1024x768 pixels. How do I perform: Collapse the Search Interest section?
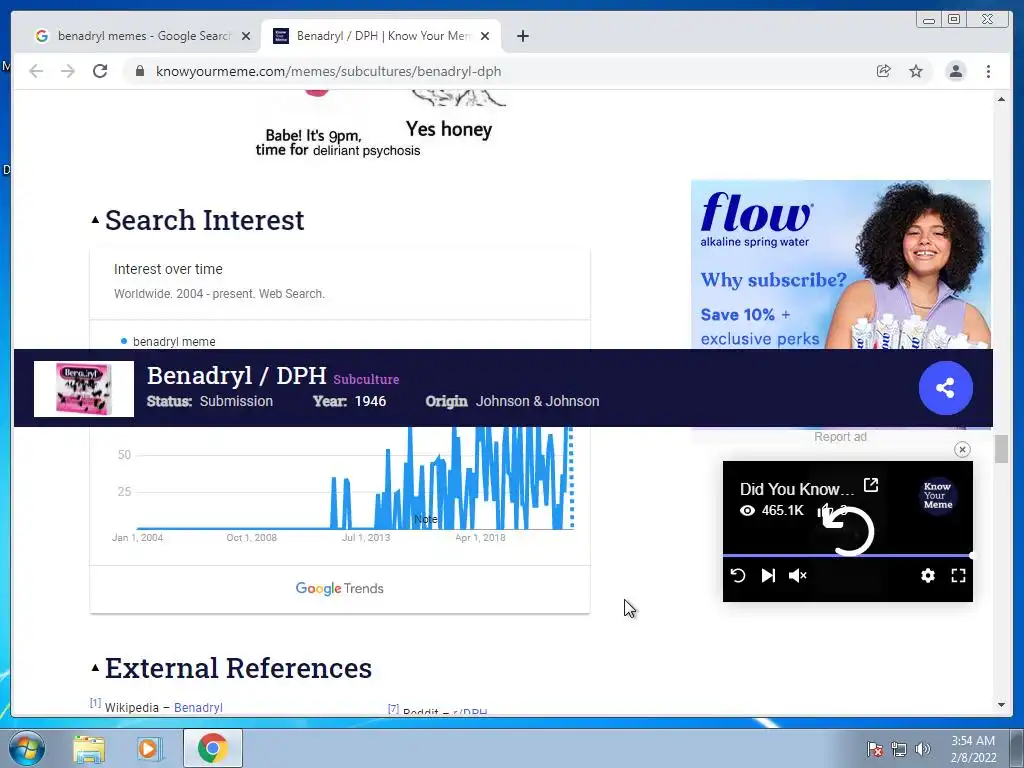(x=95, y=220)
